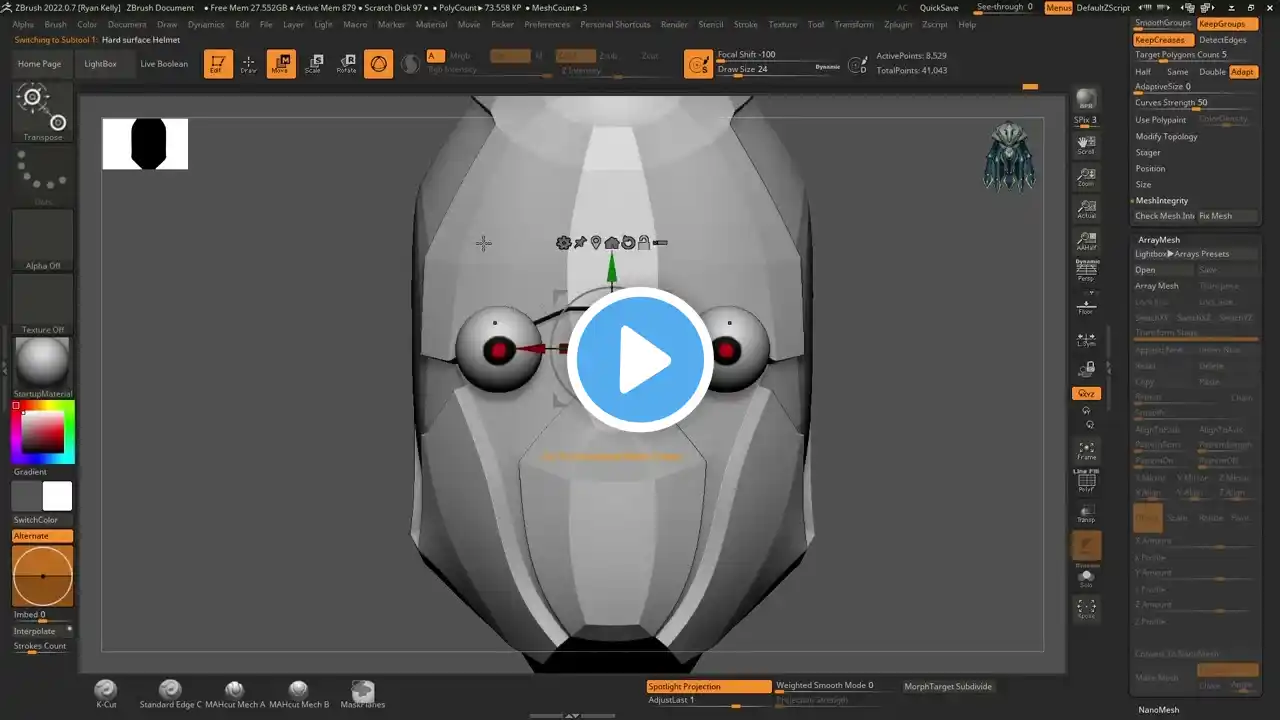Open the LightBox browser
The width and height of the screenshot is (1280, 720).
click(x=100, y=64)
